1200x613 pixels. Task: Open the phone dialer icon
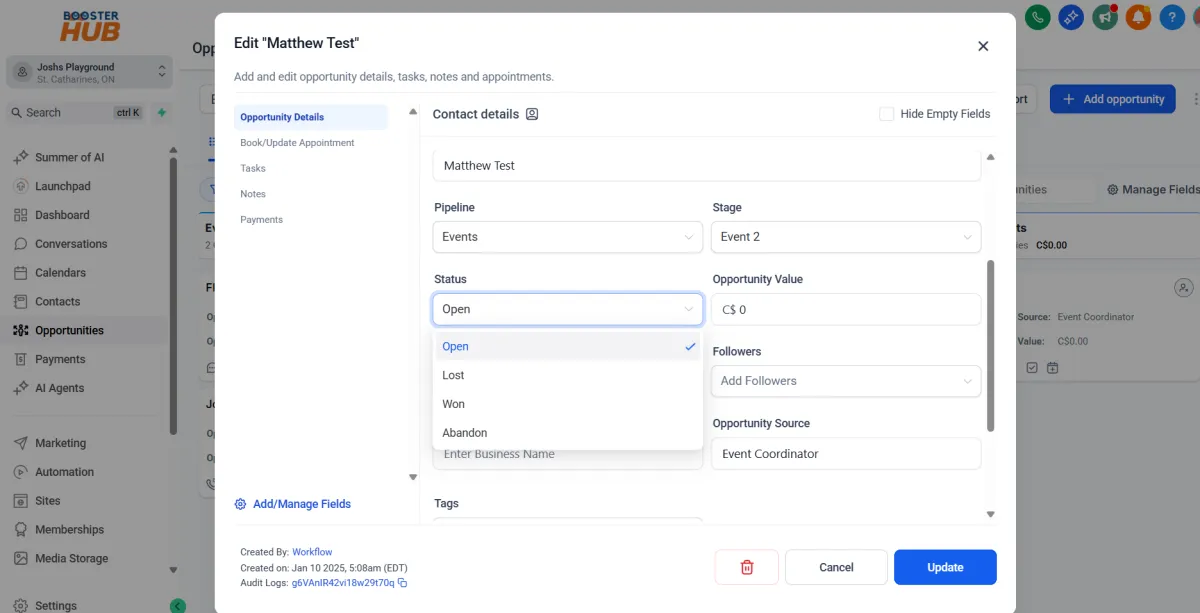click(x=1037, y=17)
